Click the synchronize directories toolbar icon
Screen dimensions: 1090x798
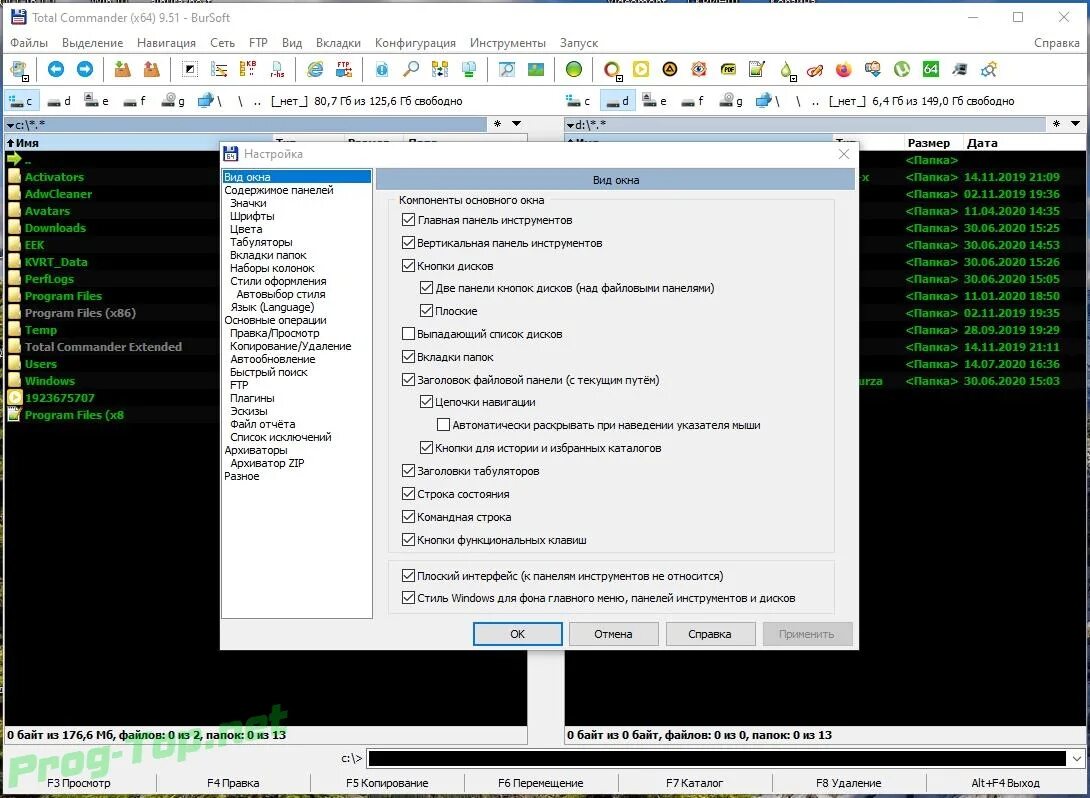click(440, 69)
